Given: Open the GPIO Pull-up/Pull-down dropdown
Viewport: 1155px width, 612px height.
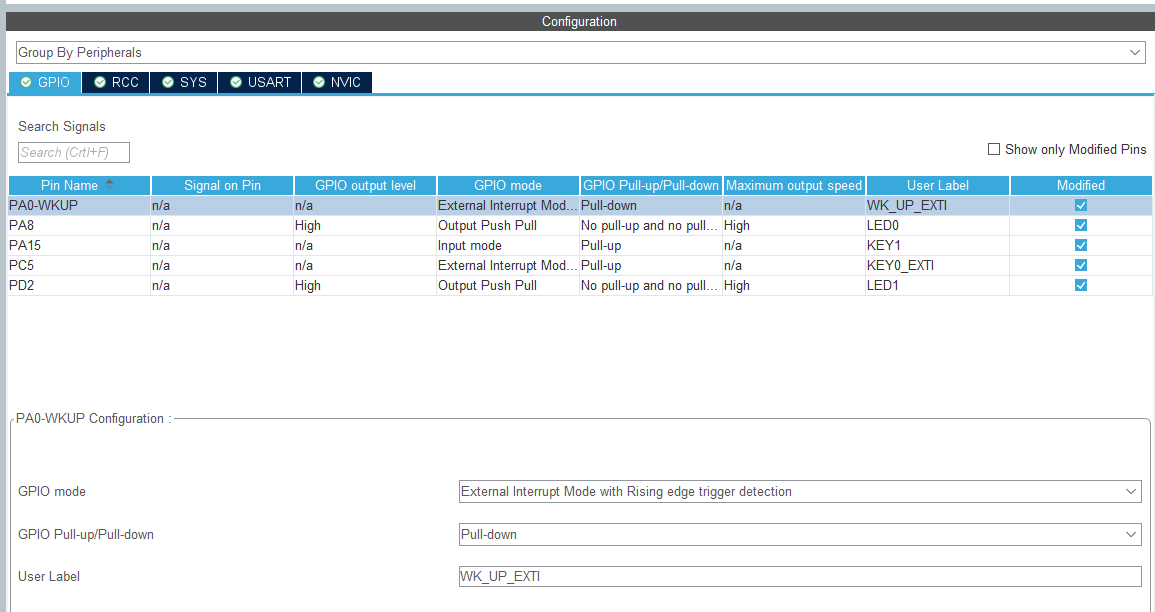Looking at the screenshot, I should 799,534.
